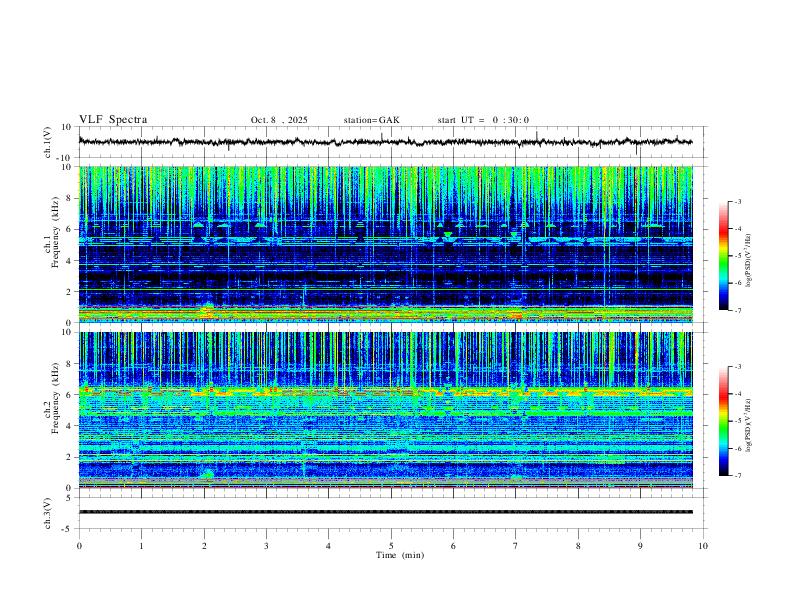Click time axis tick label "7"
Image resolution: width=792 pixels, height=612 pixels.
pyautogui.click(x=516, y=546)
